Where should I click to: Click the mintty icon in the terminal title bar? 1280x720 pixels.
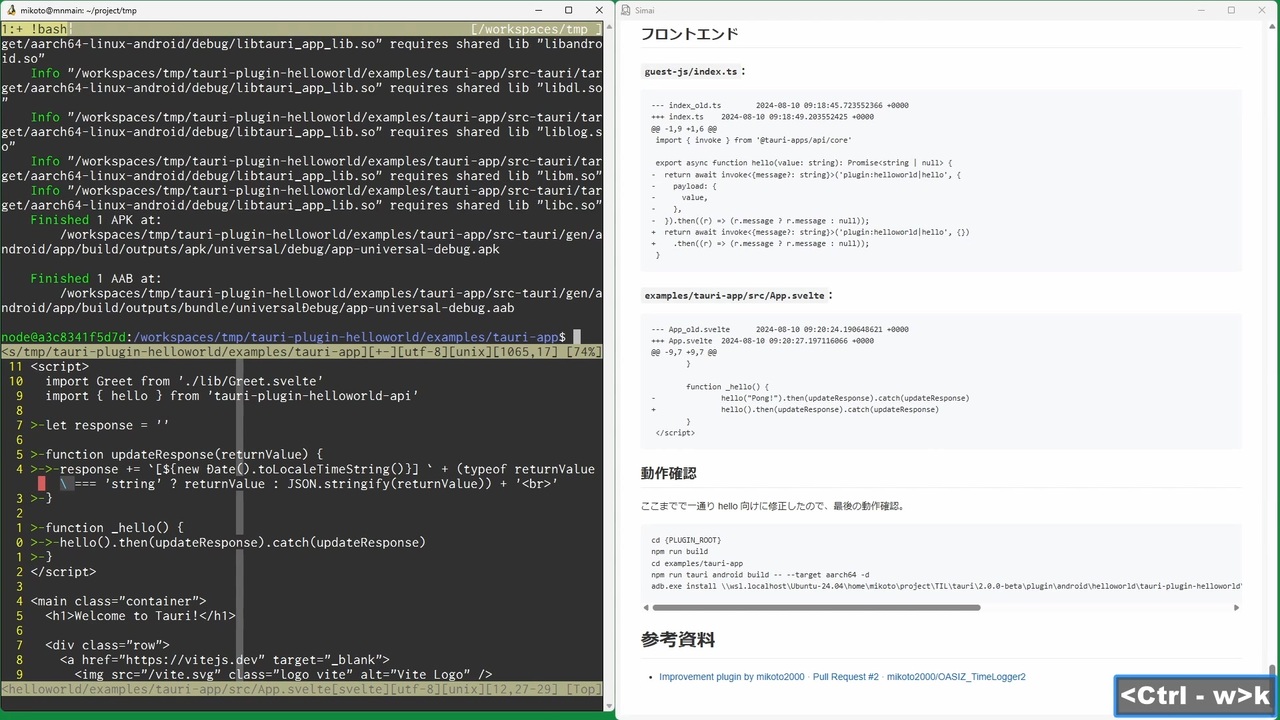pos(9,10)
